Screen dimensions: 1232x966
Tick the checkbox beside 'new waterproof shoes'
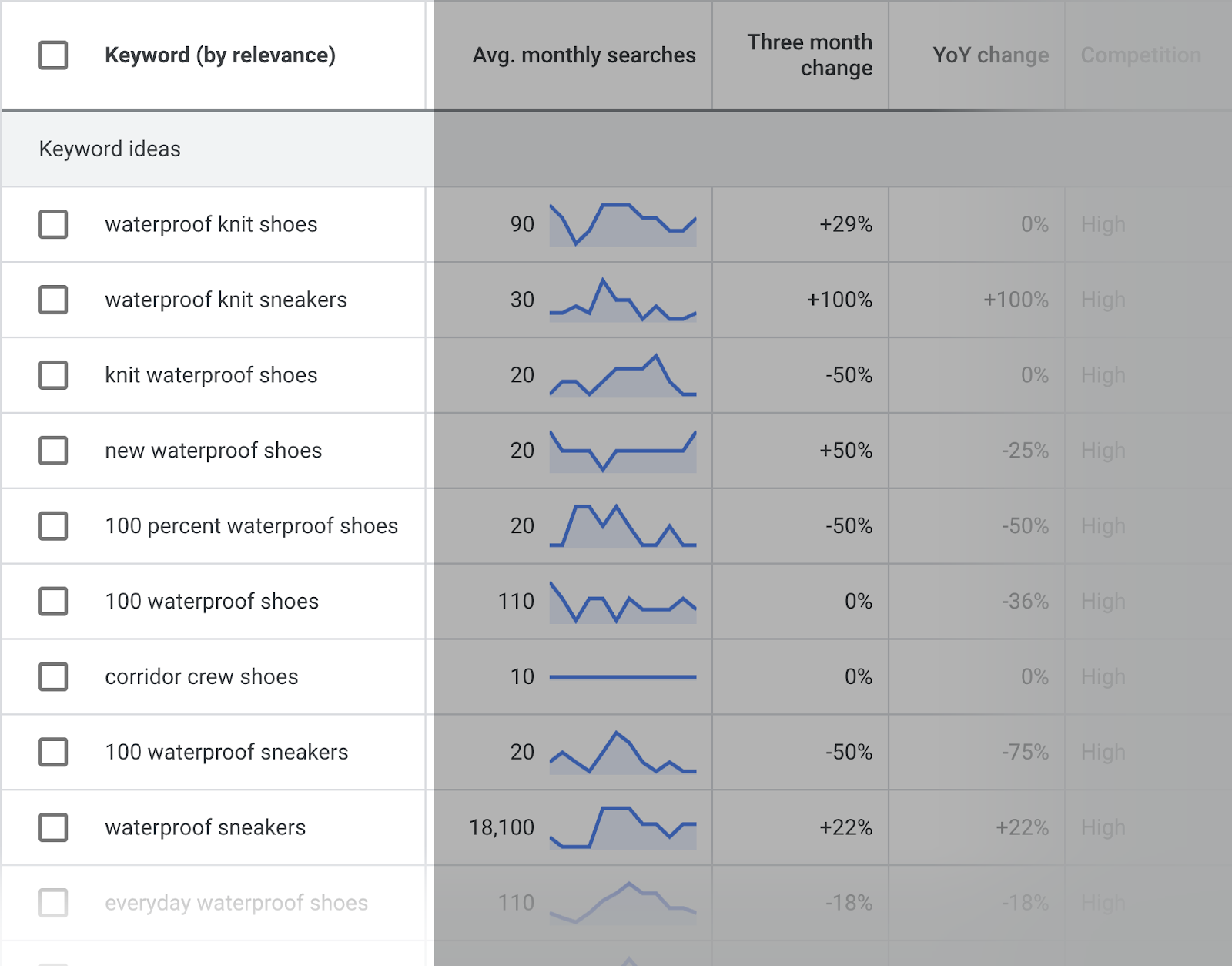[x=52, y=451]
